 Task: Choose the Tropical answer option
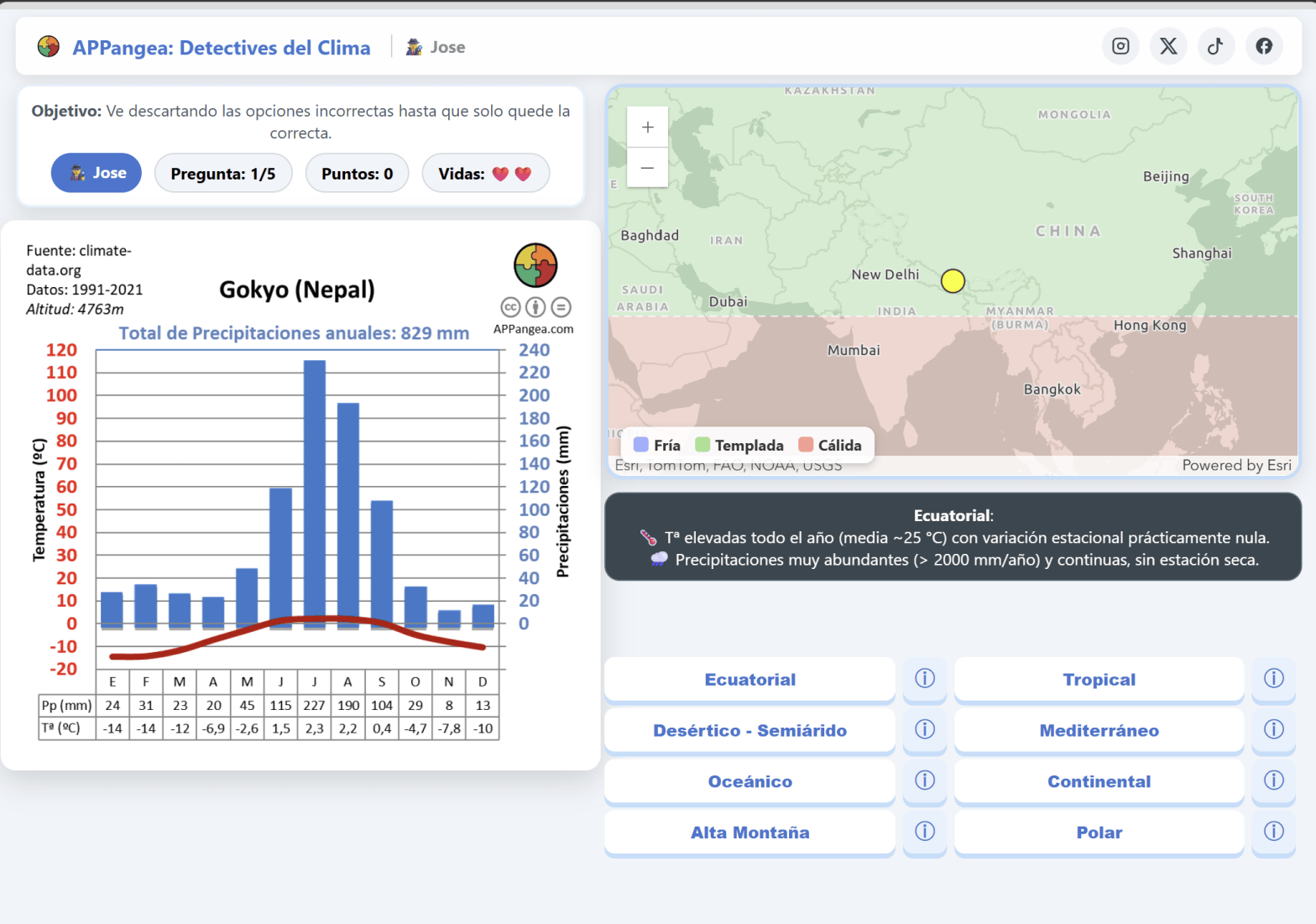click(1099, 680)
